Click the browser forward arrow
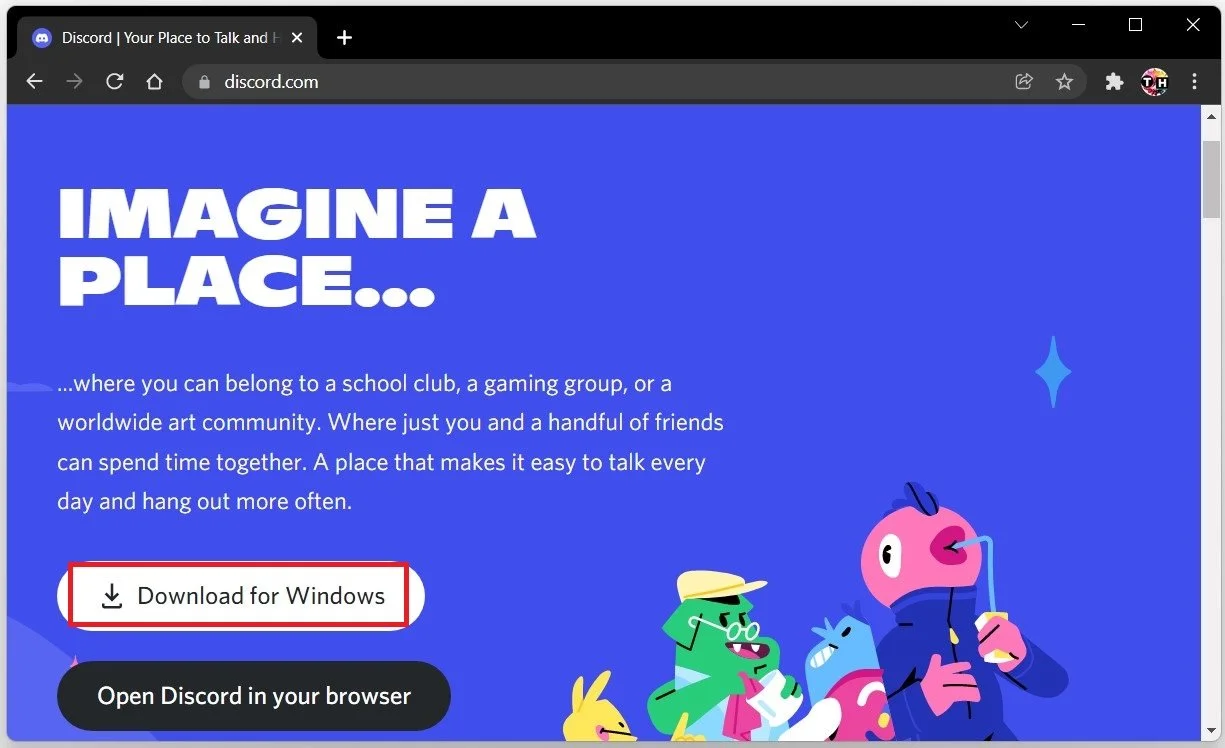Image resolution: width=1225 pixels, height=748 pixels. [74, 82]
